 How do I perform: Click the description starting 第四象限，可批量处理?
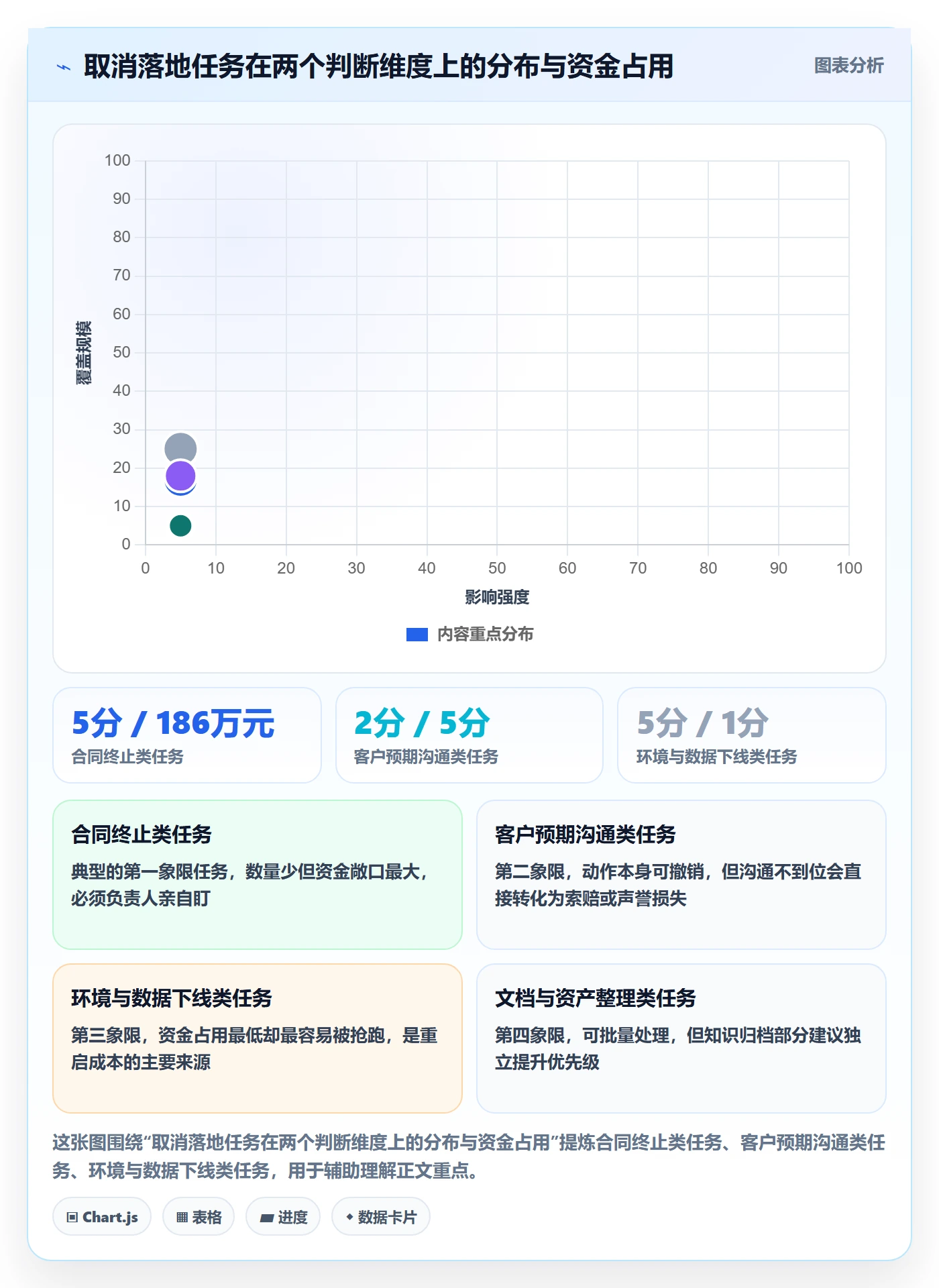(678, 1049)
